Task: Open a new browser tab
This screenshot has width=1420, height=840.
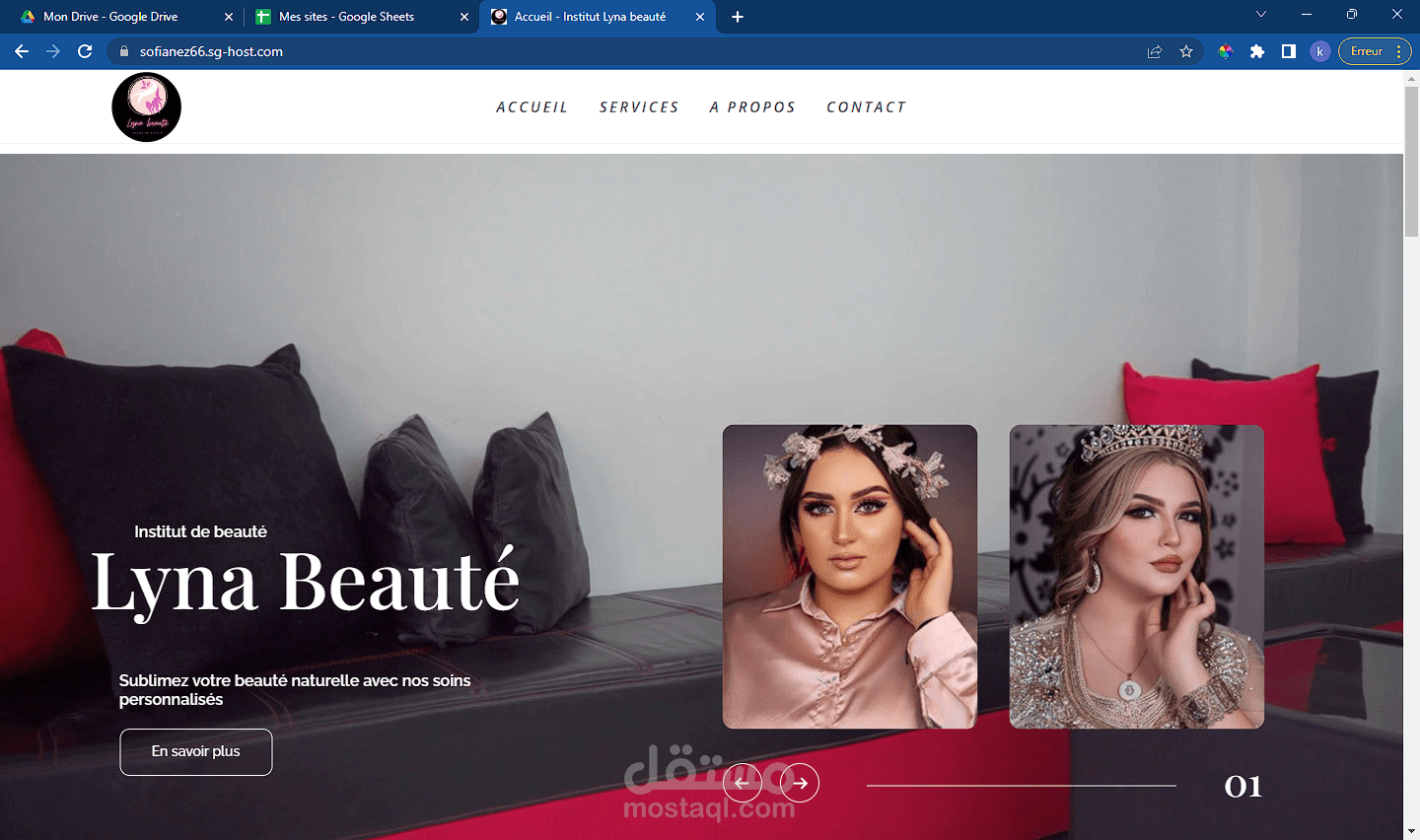Action: (738, 17)
